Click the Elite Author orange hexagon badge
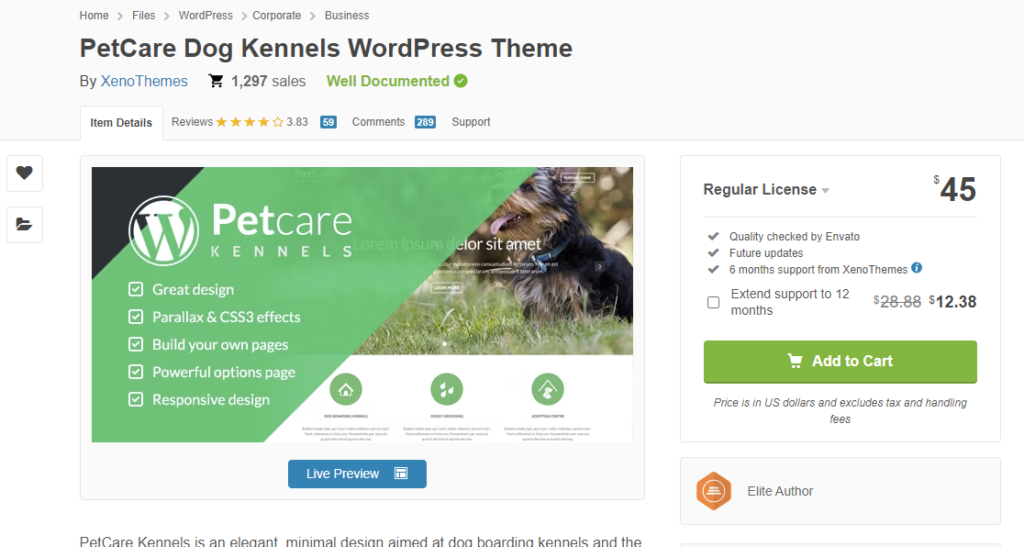1024x547 pixels. pos(713,491)
